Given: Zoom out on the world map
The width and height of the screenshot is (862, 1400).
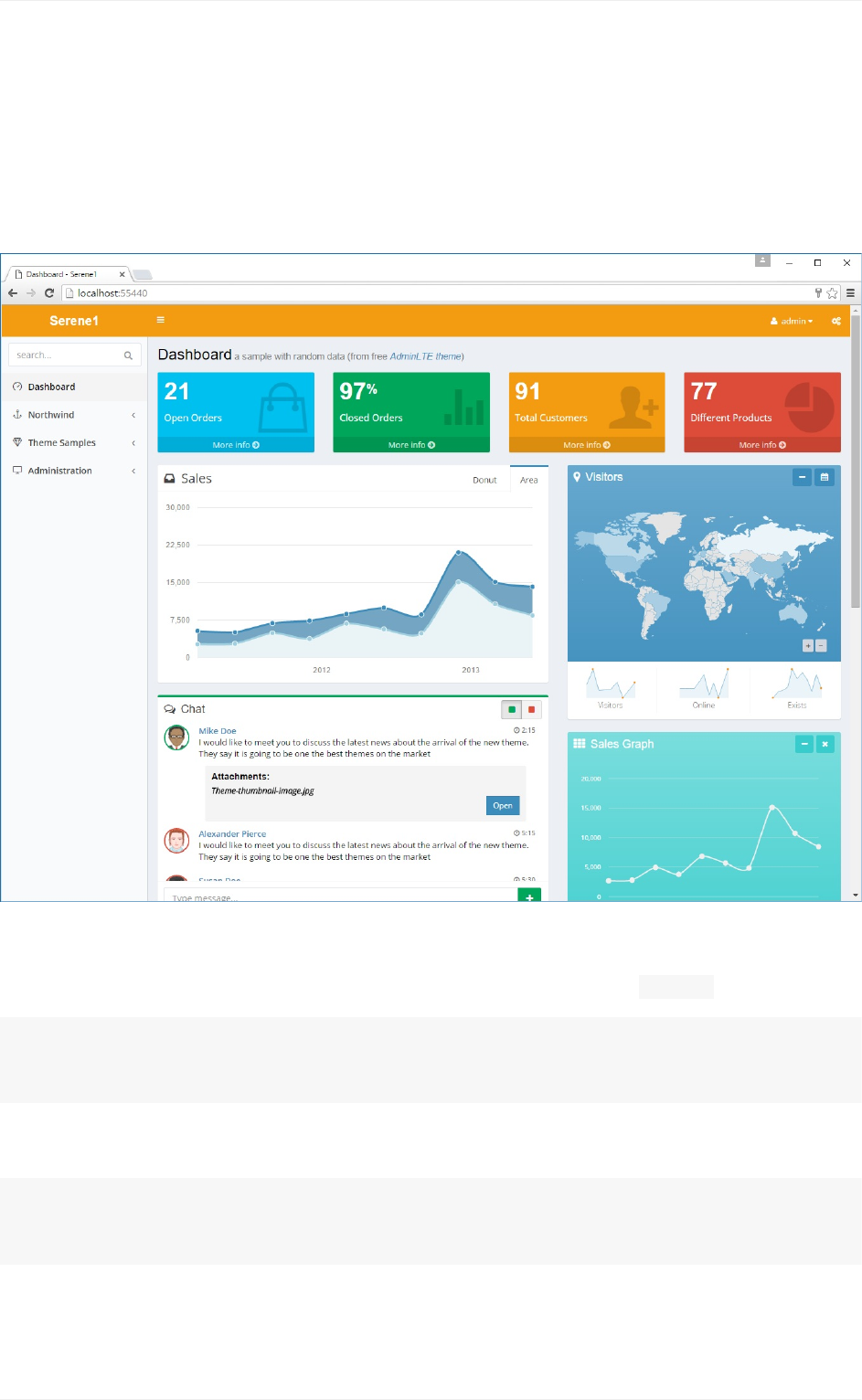Looking at the screenshot, I should (x=821, y=645).
